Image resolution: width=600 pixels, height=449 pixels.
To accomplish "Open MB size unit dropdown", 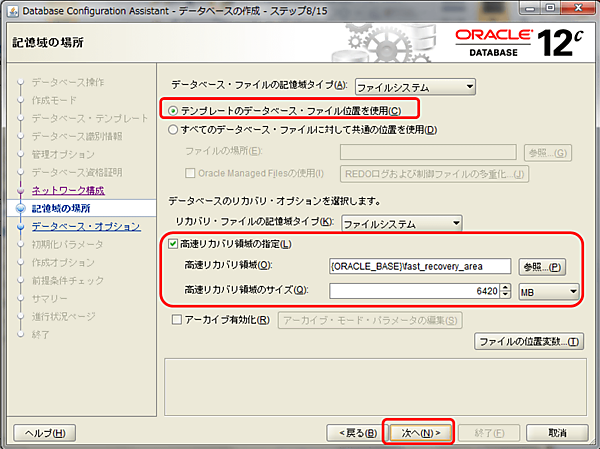I will [x=548, y=292].
